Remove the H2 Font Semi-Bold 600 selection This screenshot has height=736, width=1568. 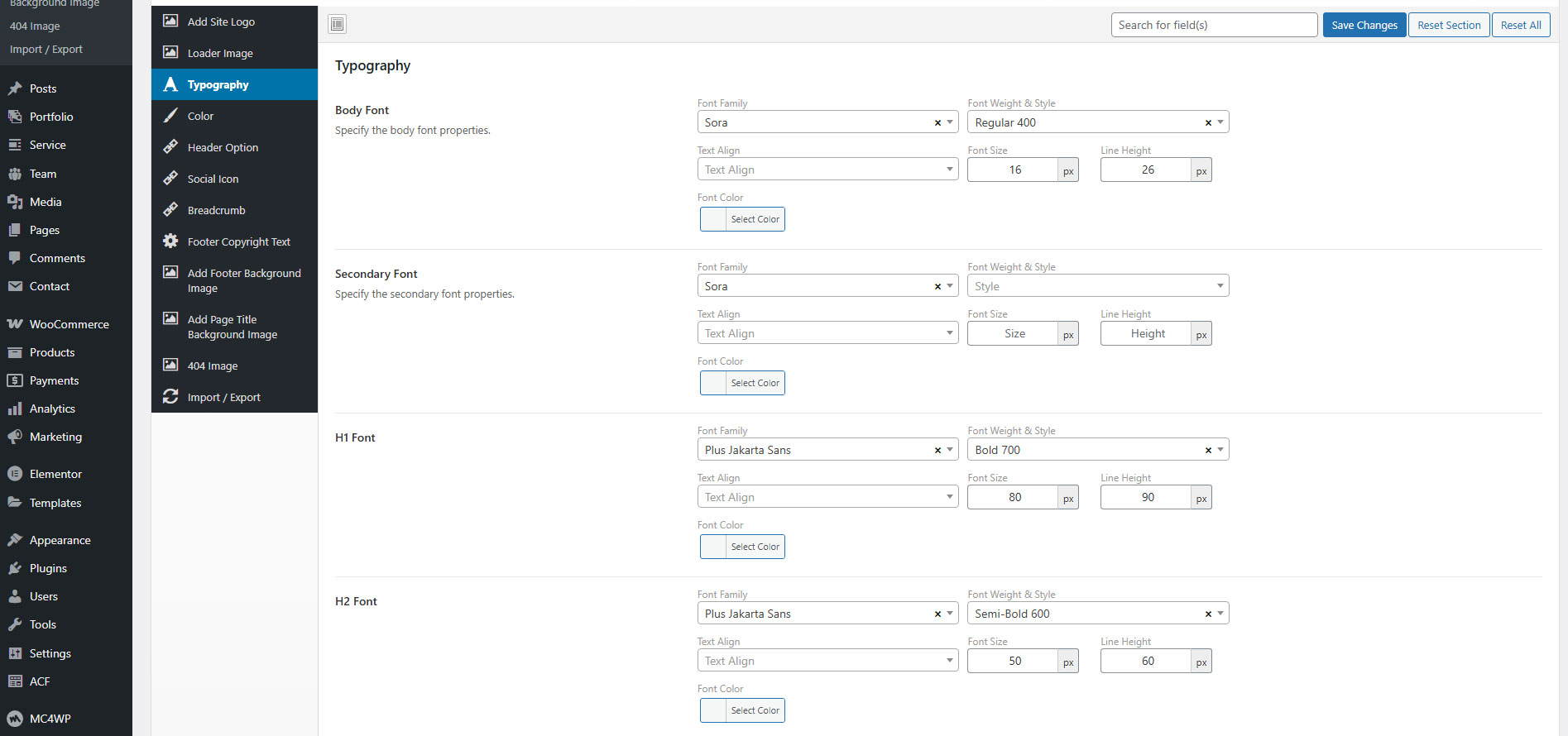[x=1208, y=614]
